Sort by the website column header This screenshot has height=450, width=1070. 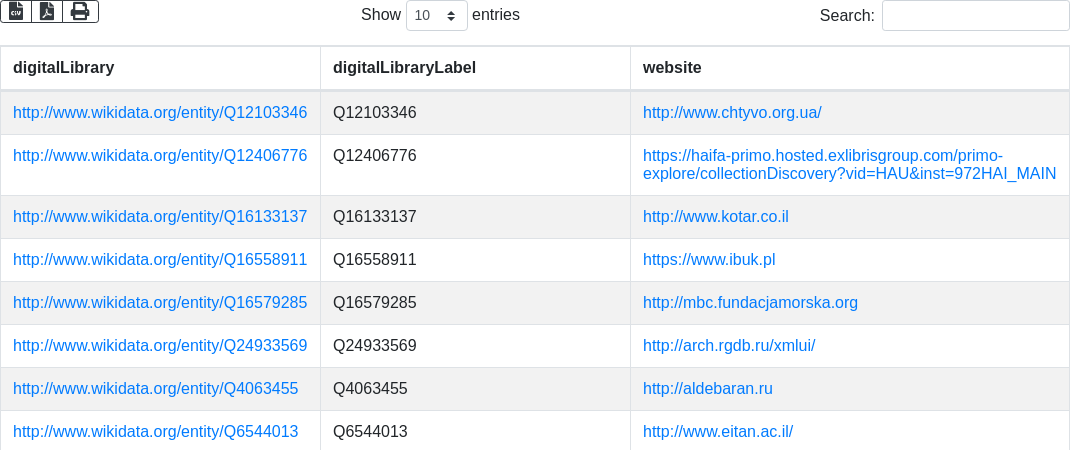click(672, 68)
